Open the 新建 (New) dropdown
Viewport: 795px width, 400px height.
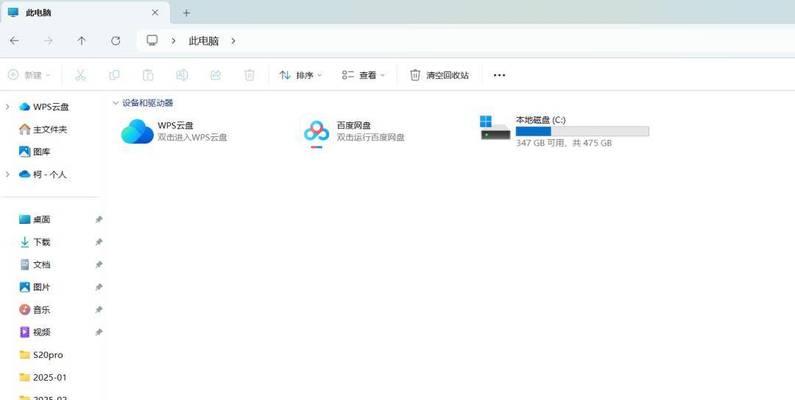point(29,75)
